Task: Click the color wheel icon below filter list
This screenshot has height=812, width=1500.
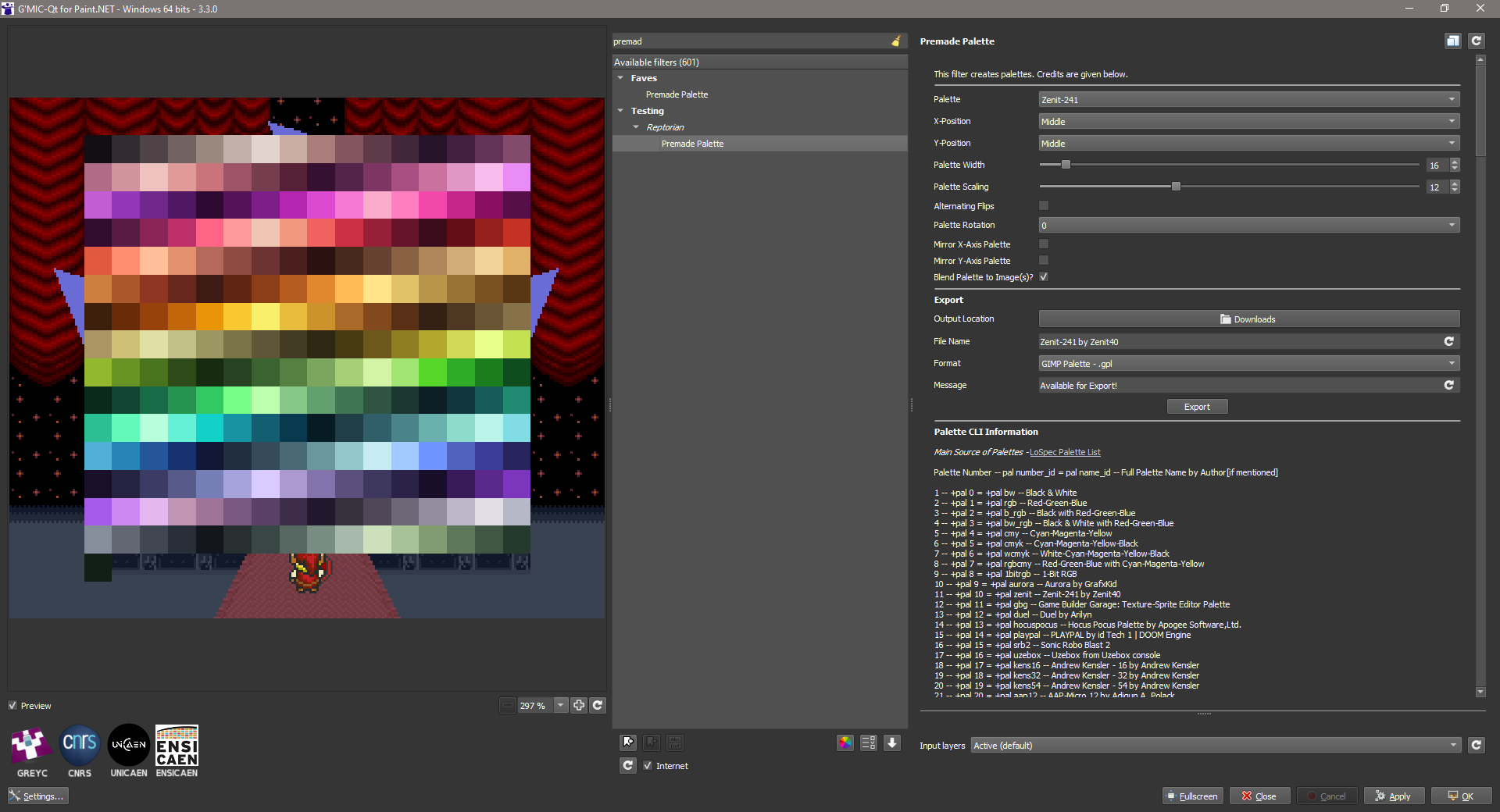Action: click(845, 743)
